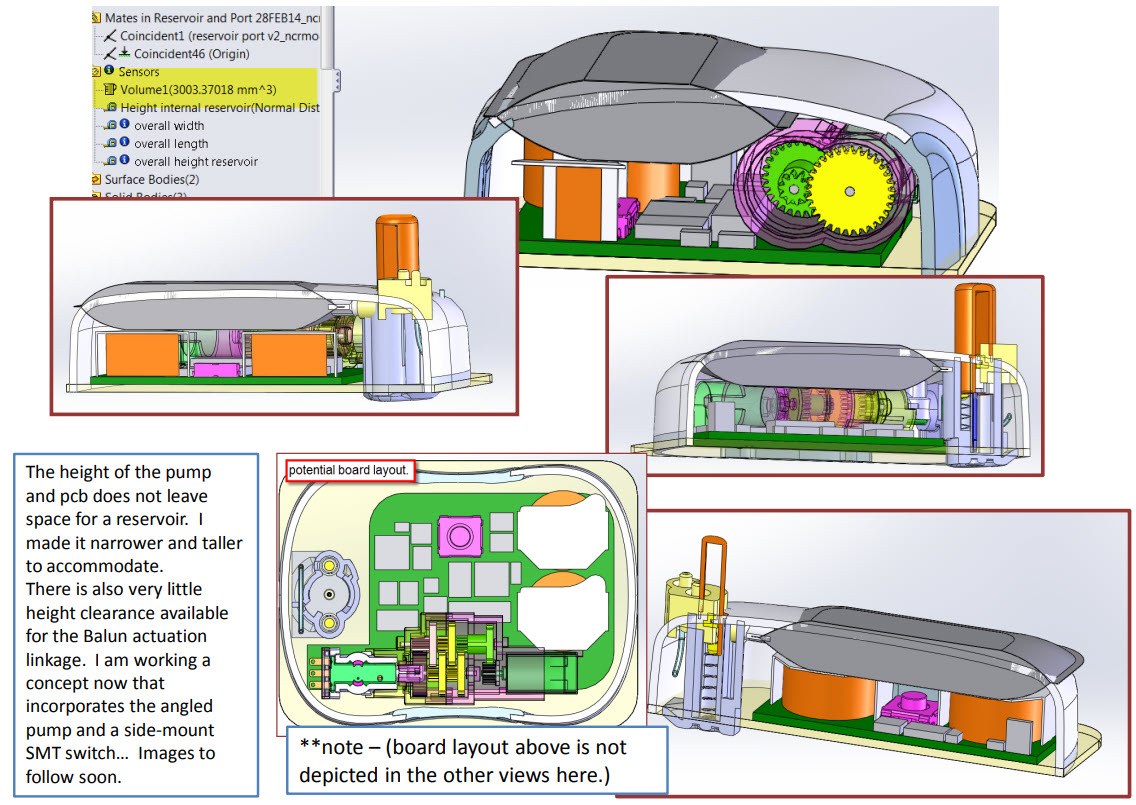The width and height of the screenshot is (1136, 805).
Task: Select Surface Bodies(2) tree item
Action: point(151,179)
